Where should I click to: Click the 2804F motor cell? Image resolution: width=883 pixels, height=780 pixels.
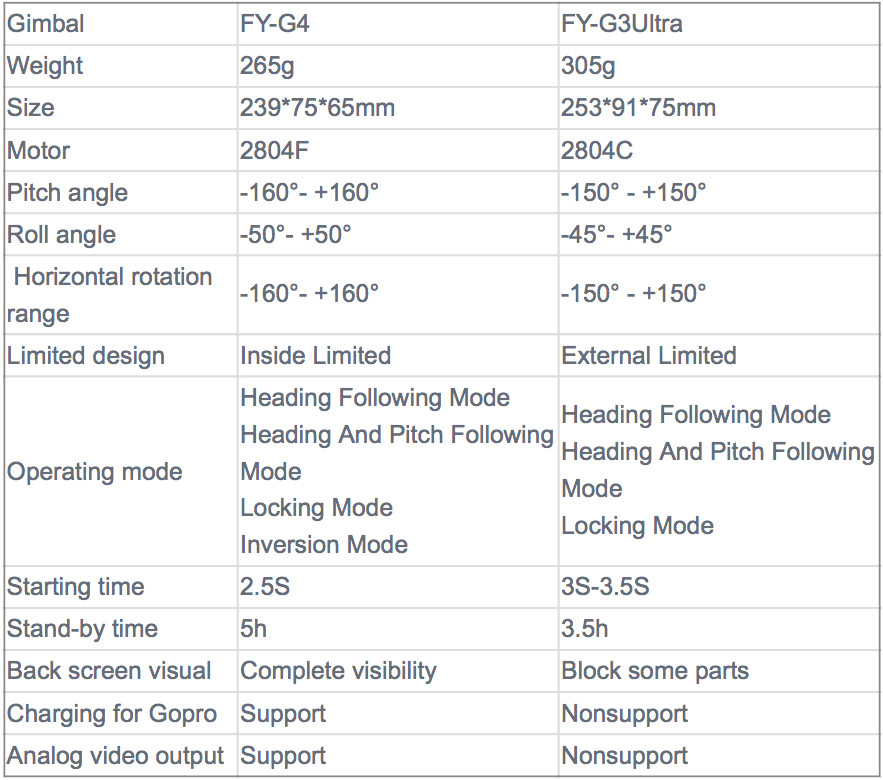click(x=276, y=151)
